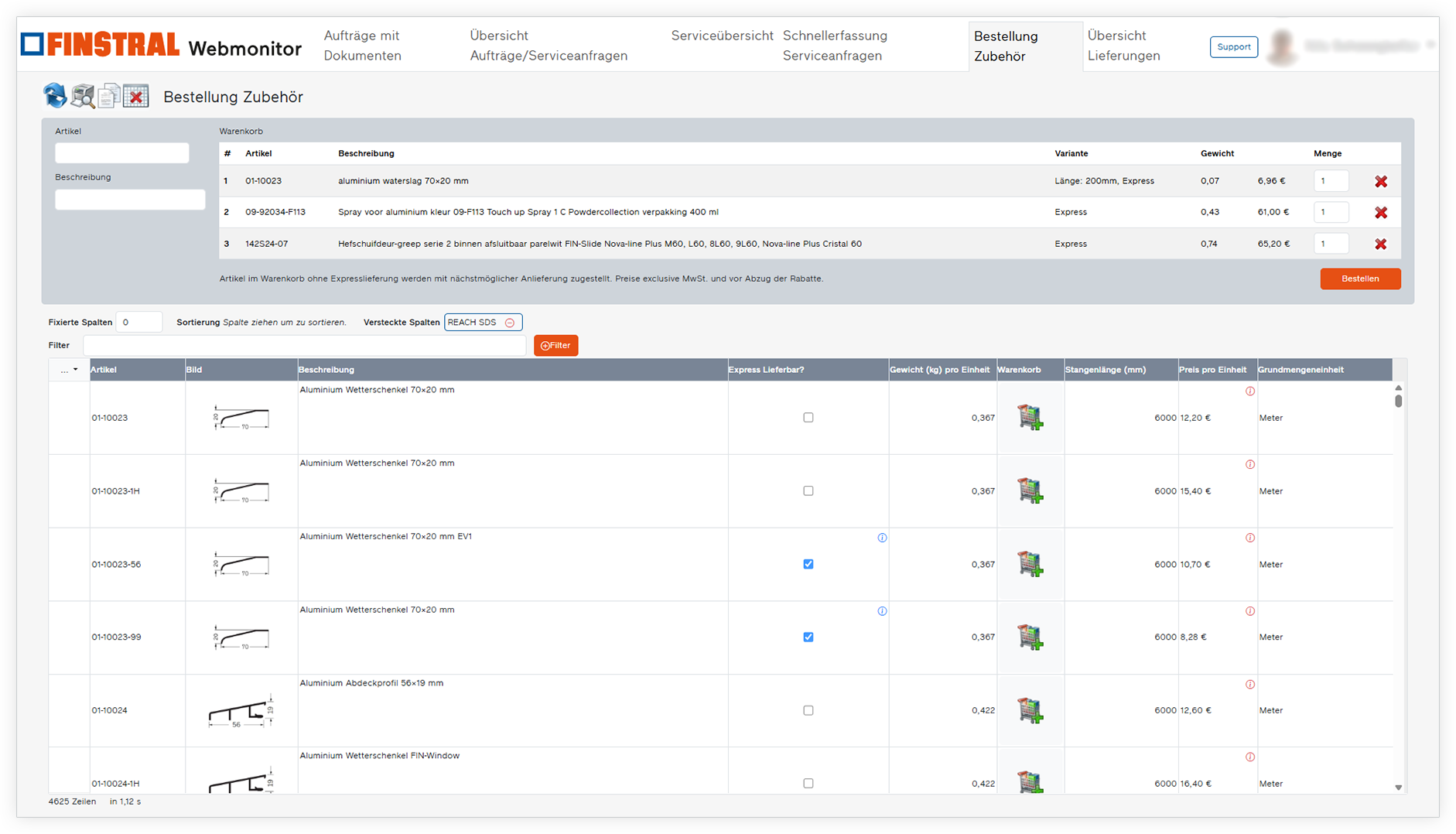Click the Fixierte Spalten number field
The width and height of the screenshot is (1456, 834).
[x=139, y=322]
